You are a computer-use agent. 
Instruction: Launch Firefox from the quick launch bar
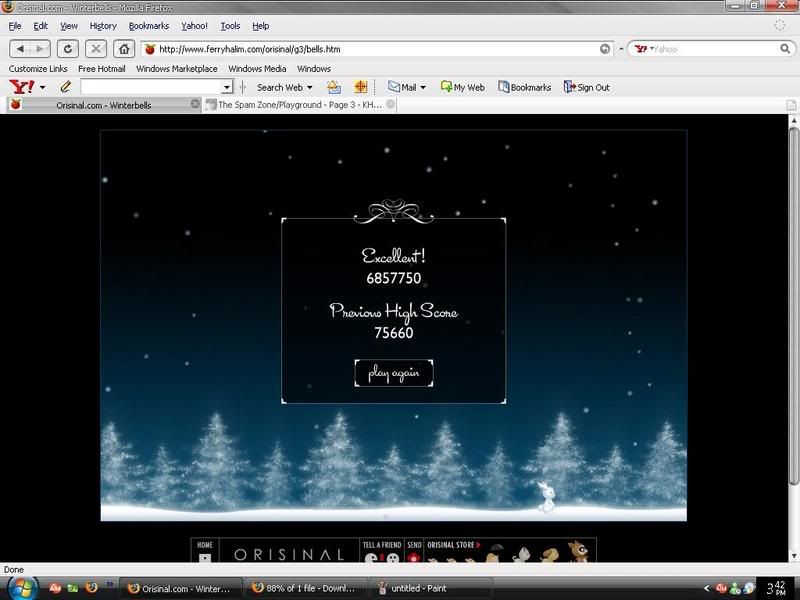(91, 588)
